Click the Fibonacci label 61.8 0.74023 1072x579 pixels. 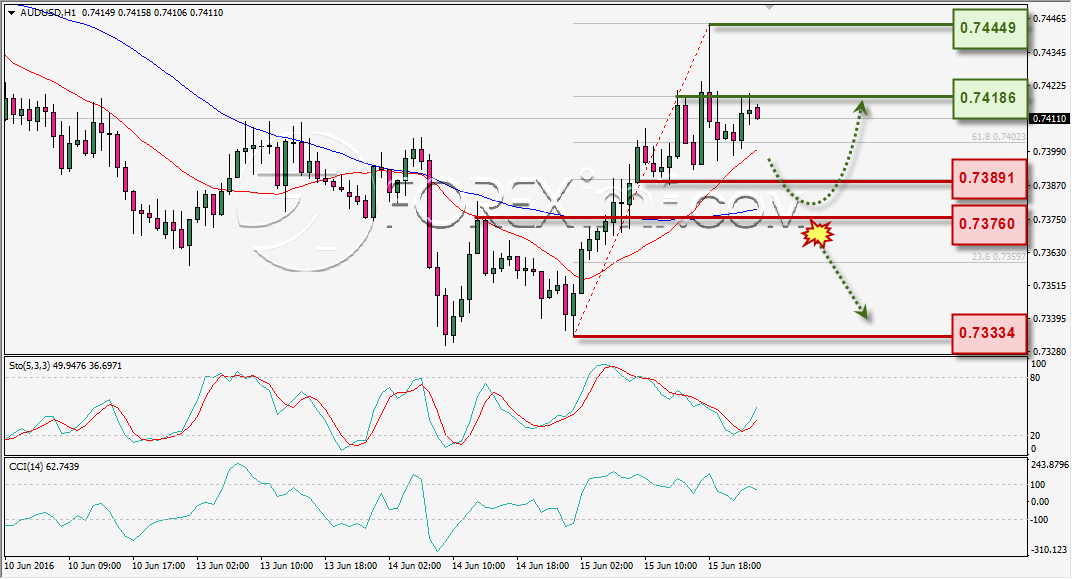click(998, 137)
